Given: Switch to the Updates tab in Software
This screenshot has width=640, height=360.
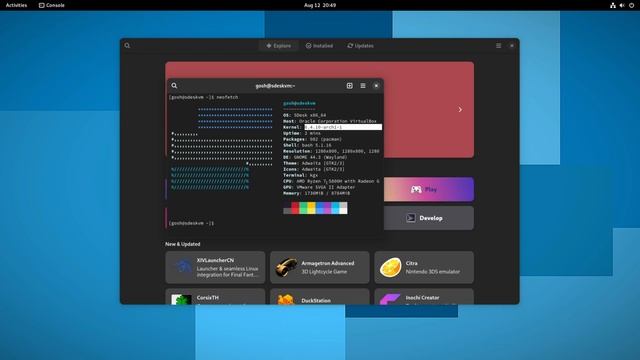Looking at the screenshot, I should pos(360,46).
